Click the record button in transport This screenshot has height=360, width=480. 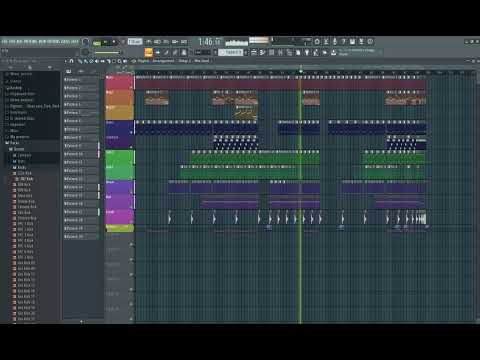(x=114, y=42)
